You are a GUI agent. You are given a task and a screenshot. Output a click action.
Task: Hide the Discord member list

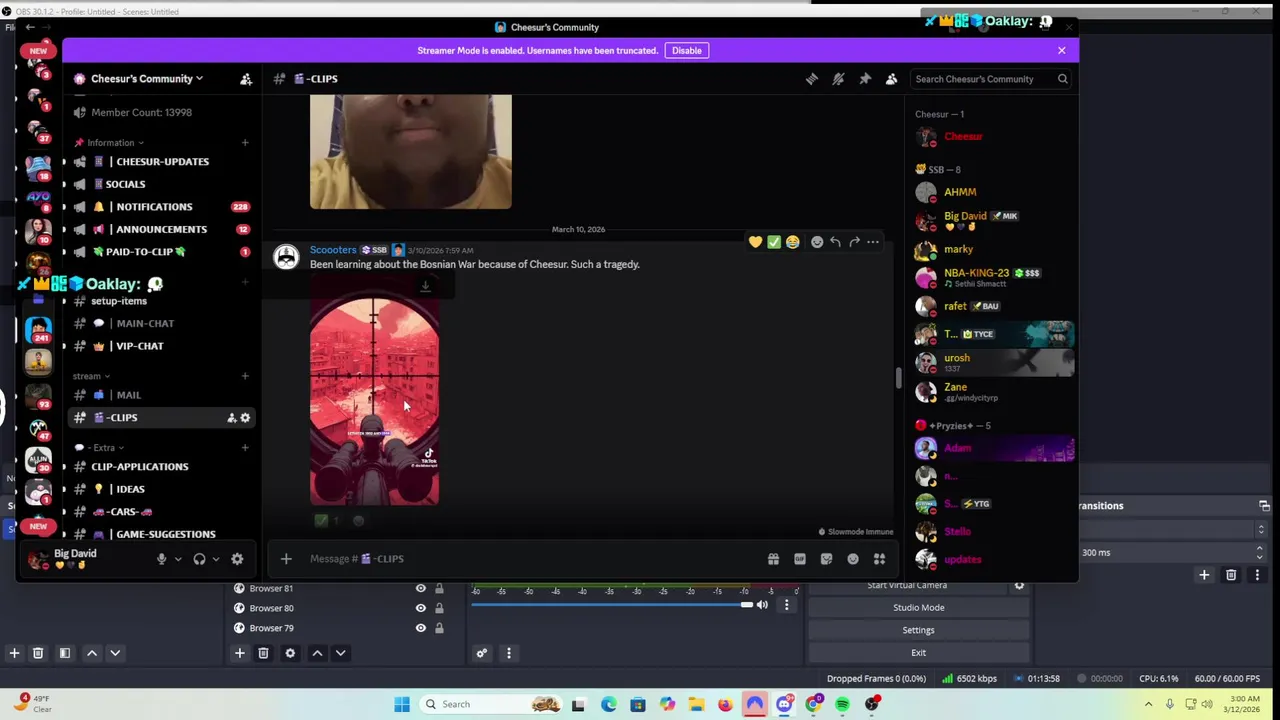click(x=891, y=79)
